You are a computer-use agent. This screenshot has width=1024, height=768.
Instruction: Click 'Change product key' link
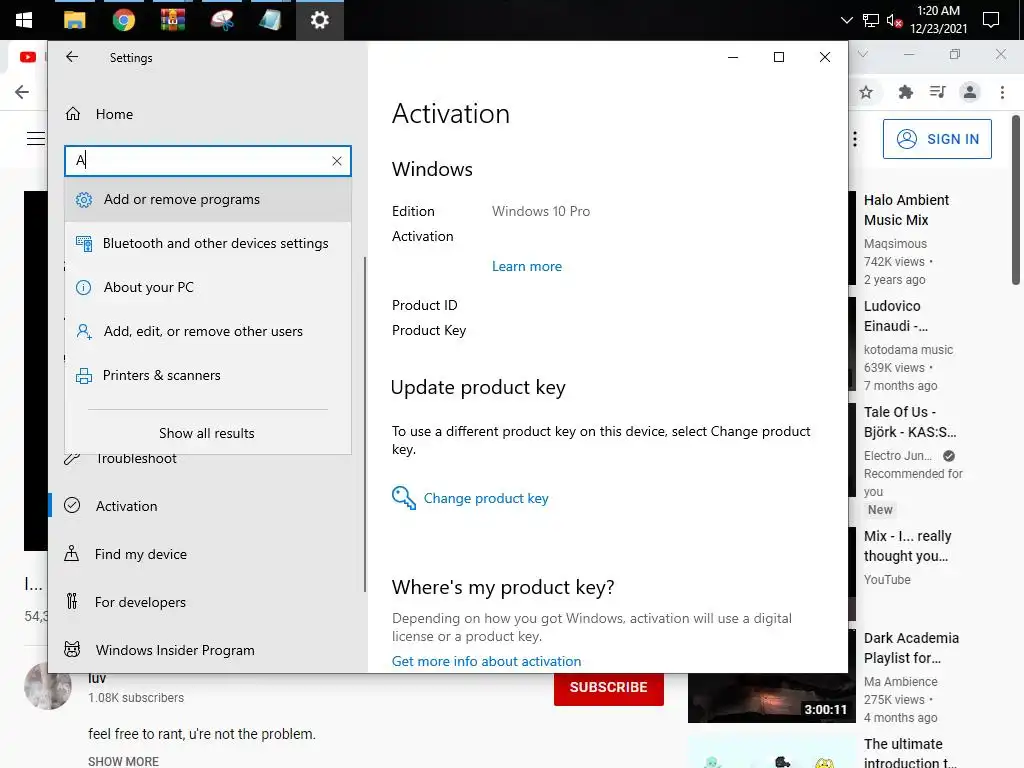486,498
